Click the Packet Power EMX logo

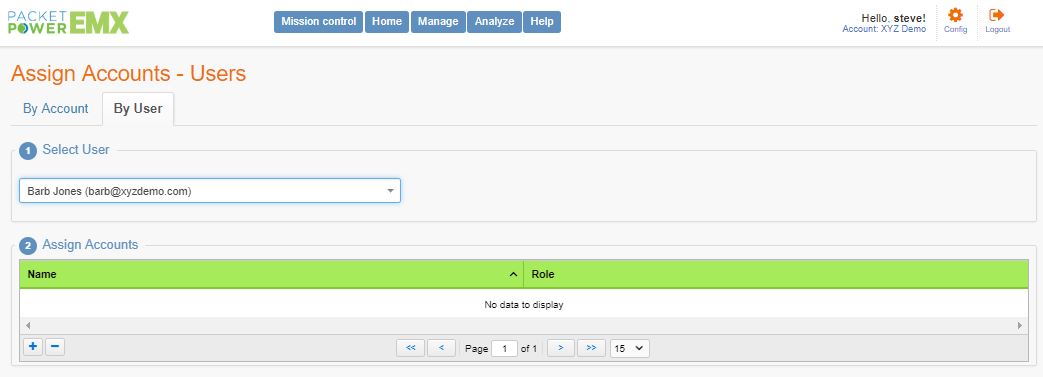(x=68, y=23)
